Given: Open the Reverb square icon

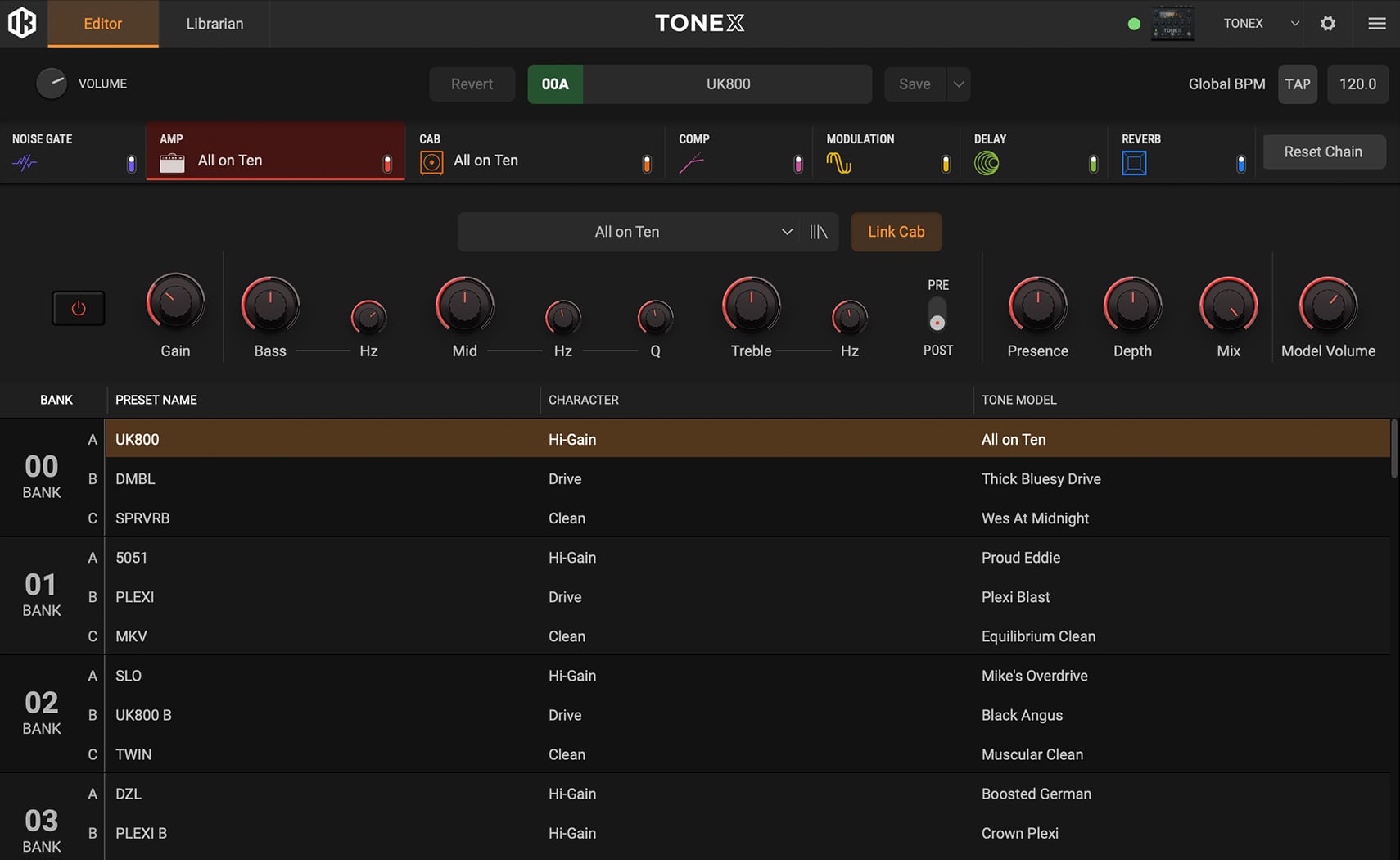Looking at the screenshot, I should click(1136, 161).
